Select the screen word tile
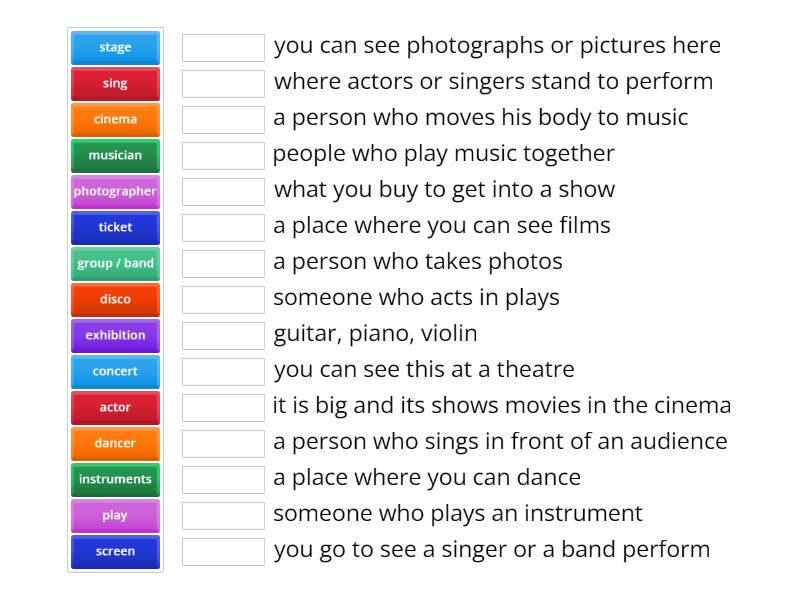Screen dimensions: 800x600 click(114, 551)
